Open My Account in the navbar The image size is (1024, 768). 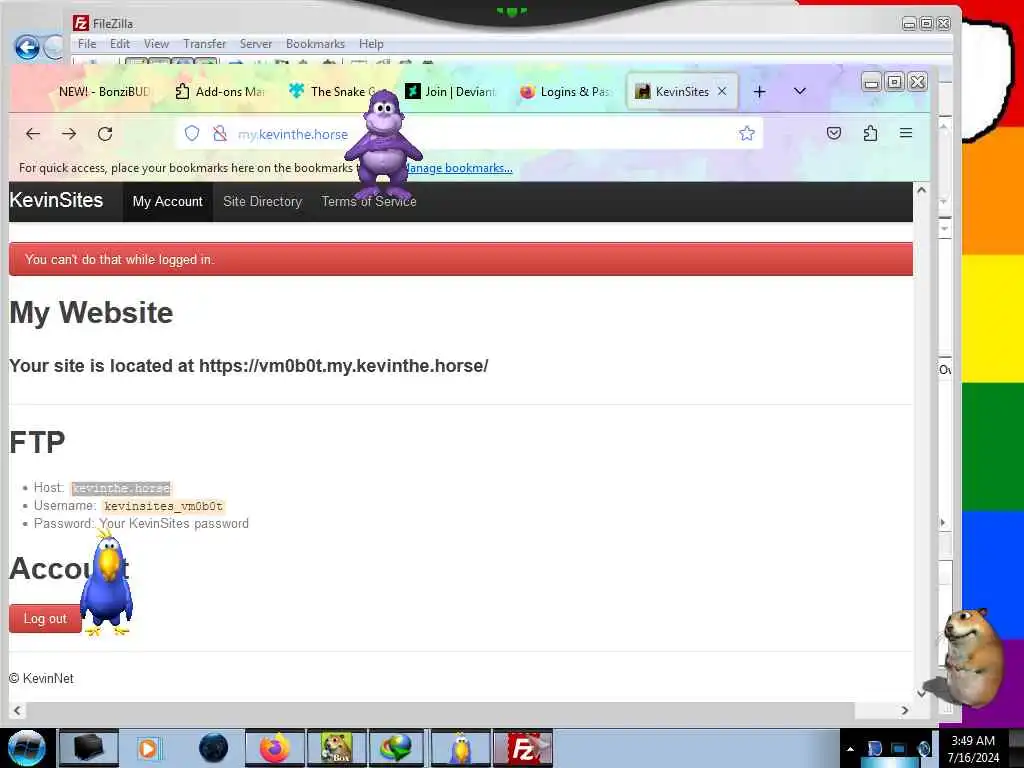pyautogui.click(x=168, y=201)
